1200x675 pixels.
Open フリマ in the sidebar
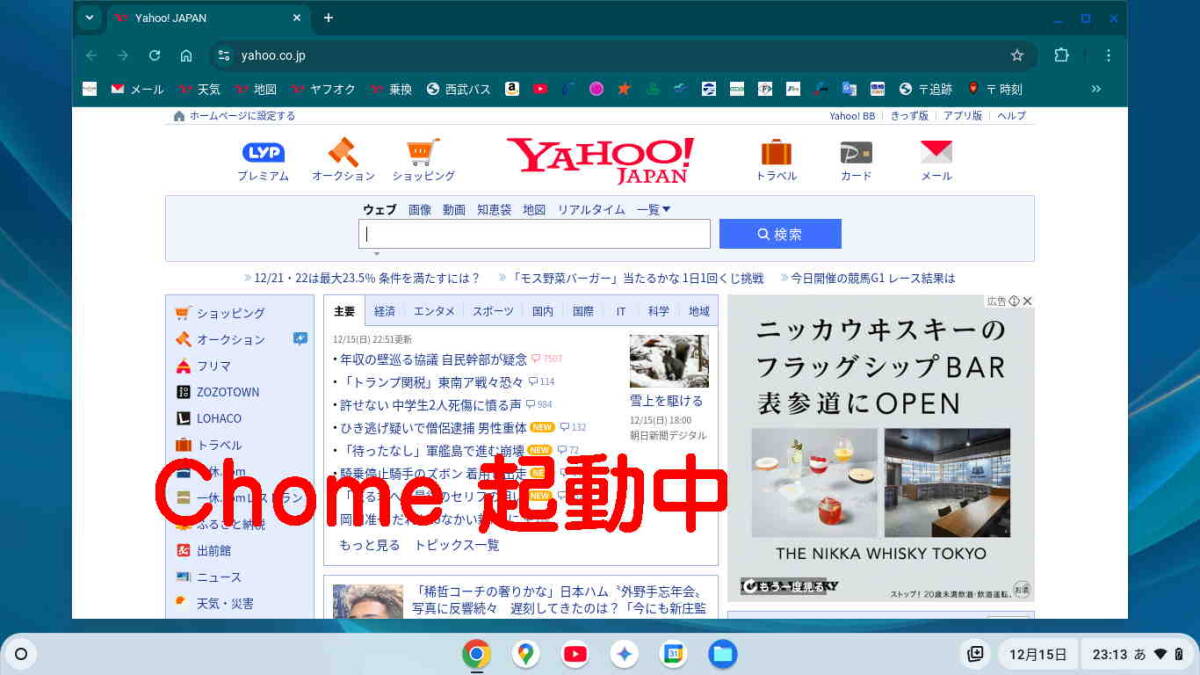213,366
